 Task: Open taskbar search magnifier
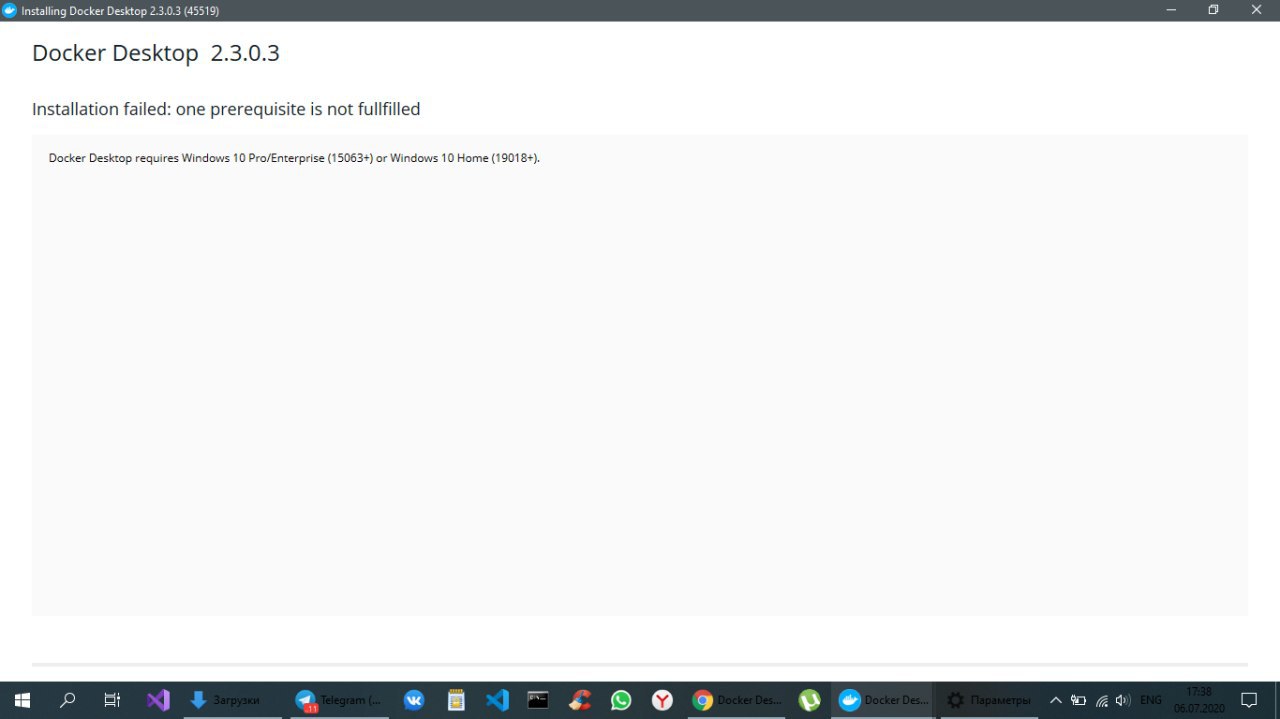68,700
